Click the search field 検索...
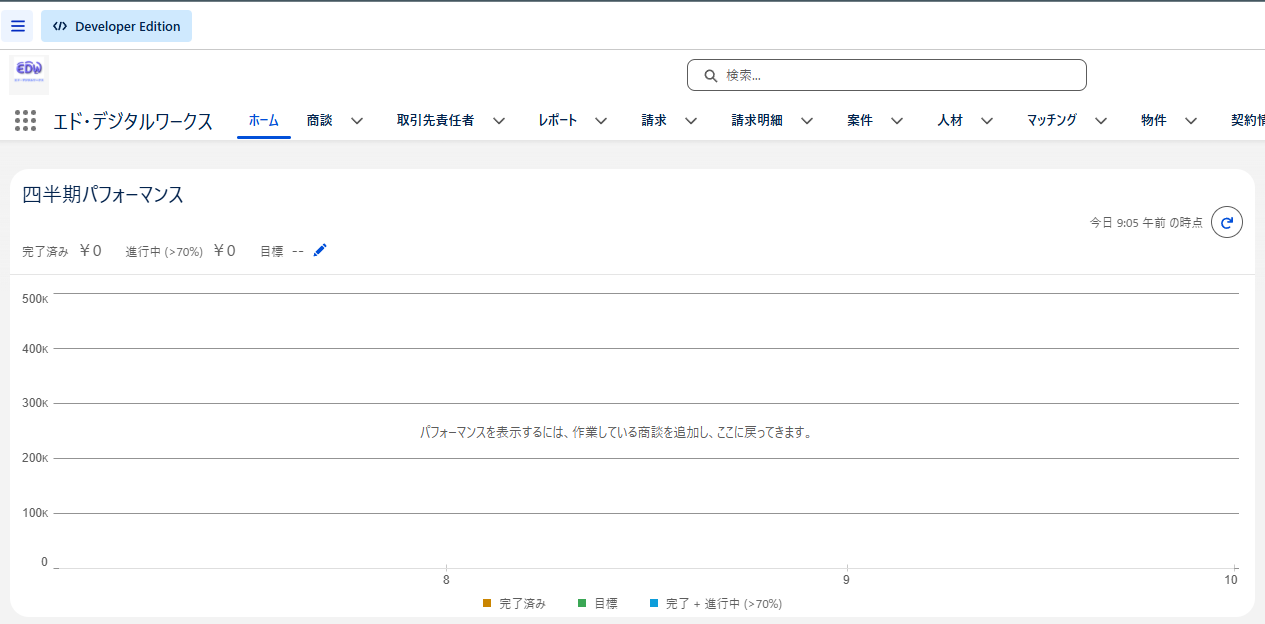Viewport: 1265px width, 624px height. click(886, 75)
